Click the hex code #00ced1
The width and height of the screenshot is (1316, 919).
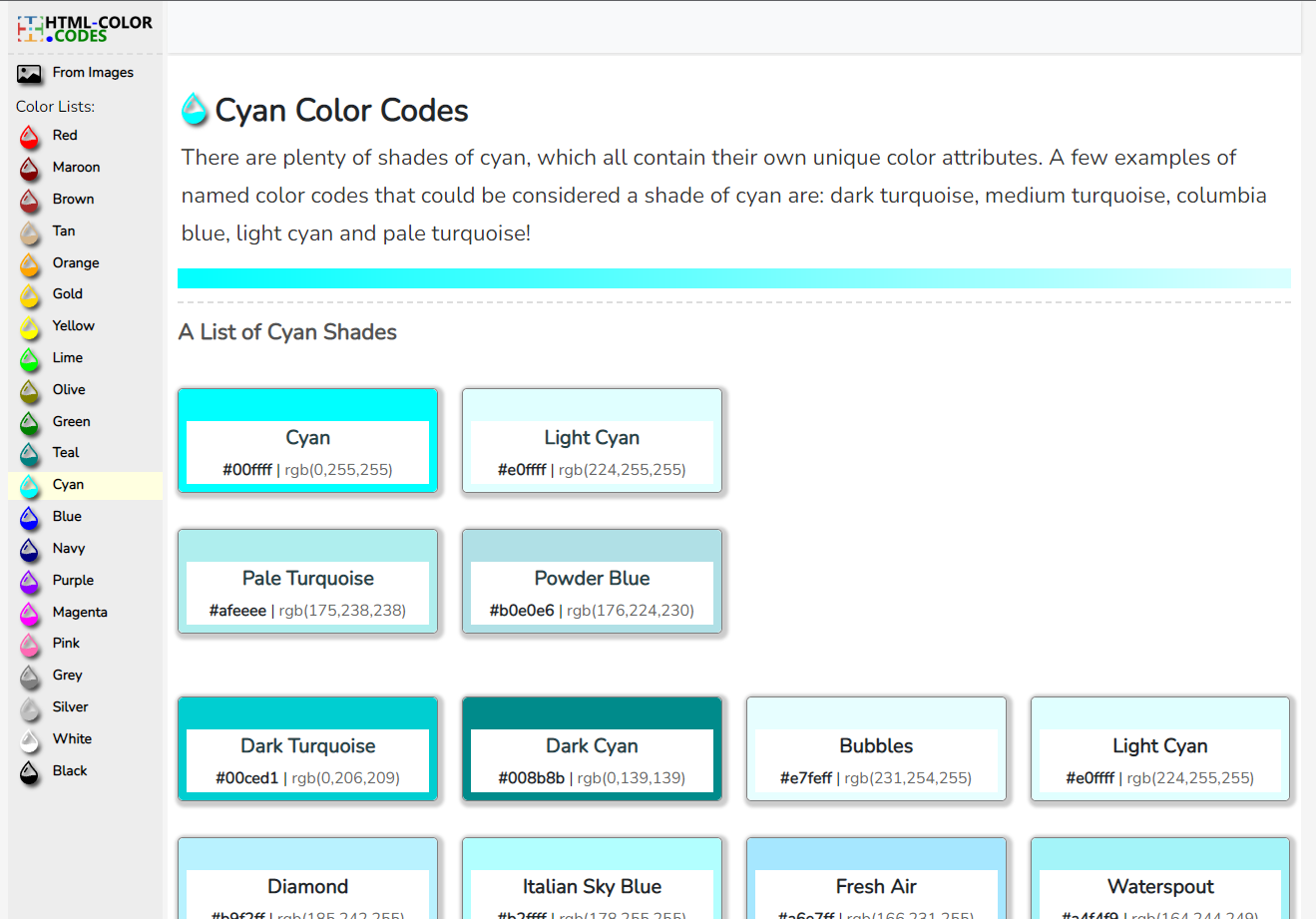click(x=246, y=778)
